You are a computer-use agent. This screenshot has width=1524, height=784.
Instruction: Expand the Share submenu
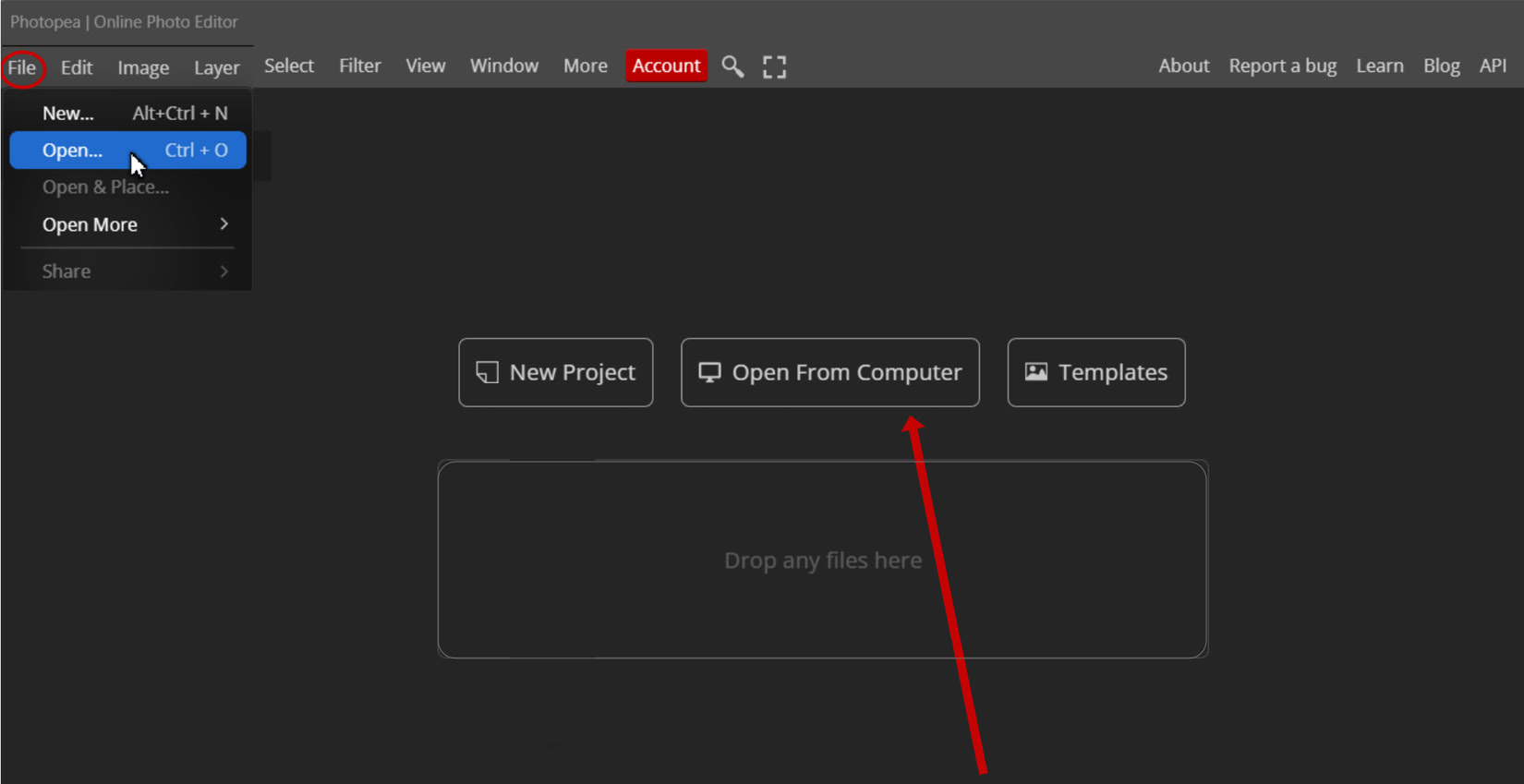[x=127, y=271]
